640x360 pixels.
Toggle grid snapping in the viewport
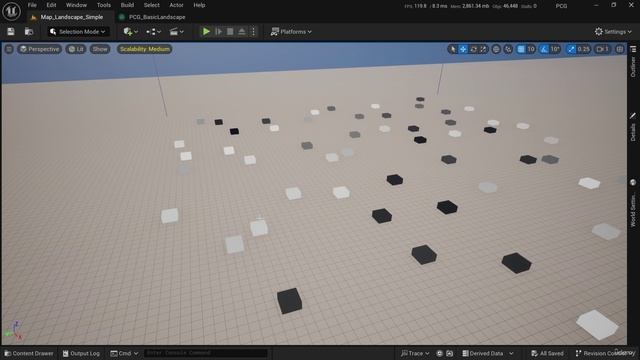pos(521,49)
